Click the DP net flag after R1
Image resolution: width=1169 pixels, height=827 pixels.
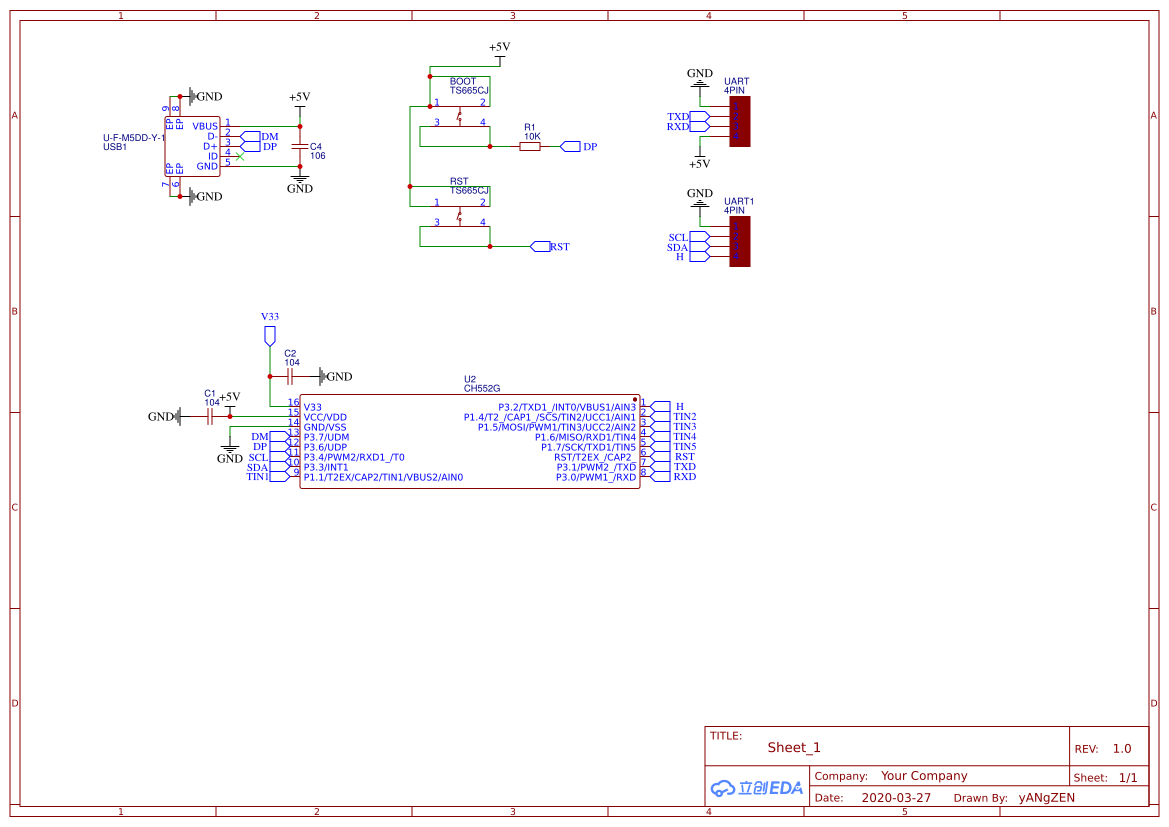[x=570, y=147]
